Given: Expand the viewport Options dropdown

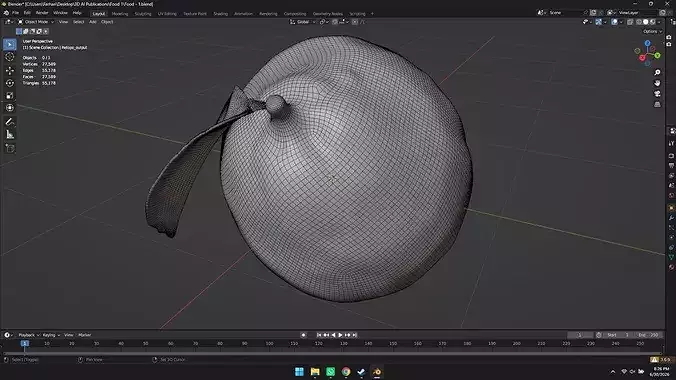Looking at the screenshot, I should click(x=652, y=31).
